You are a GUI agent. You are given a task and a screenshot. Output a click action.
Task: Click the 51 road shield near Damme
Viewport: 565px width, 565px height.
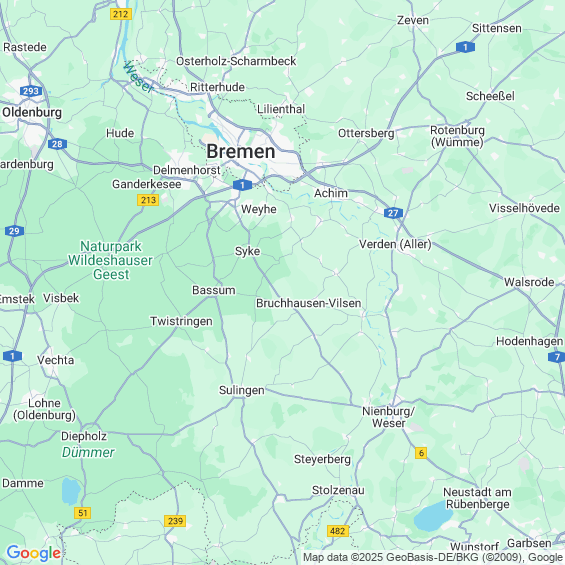tap(83, 513)
